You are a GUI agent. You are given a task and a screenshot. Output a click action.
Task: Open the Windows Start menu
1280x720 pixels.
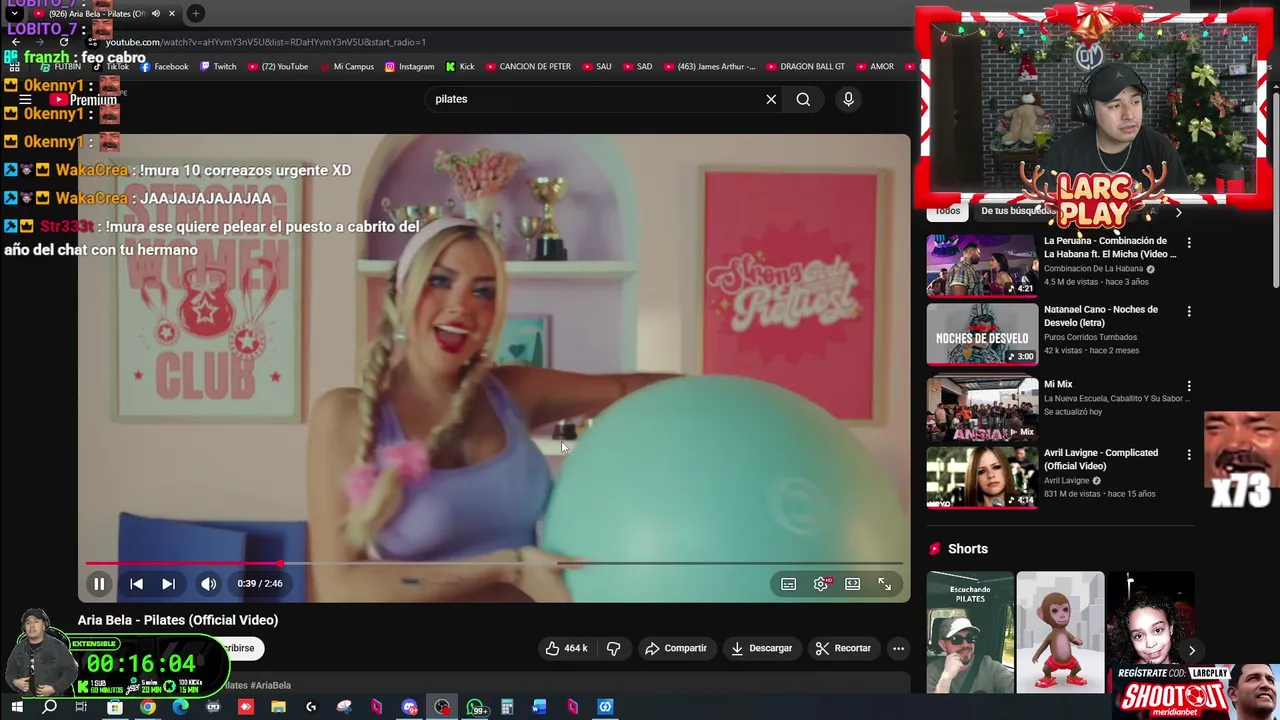pyautogui.click(x=17, y=707)
